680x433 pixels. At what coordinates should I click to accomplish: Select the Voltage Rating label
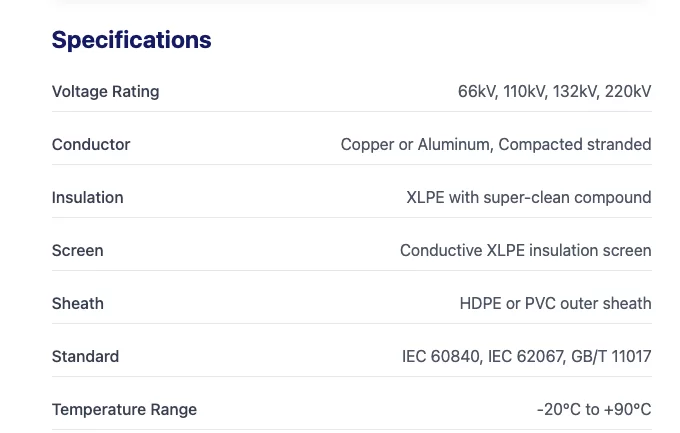(105, 92)
